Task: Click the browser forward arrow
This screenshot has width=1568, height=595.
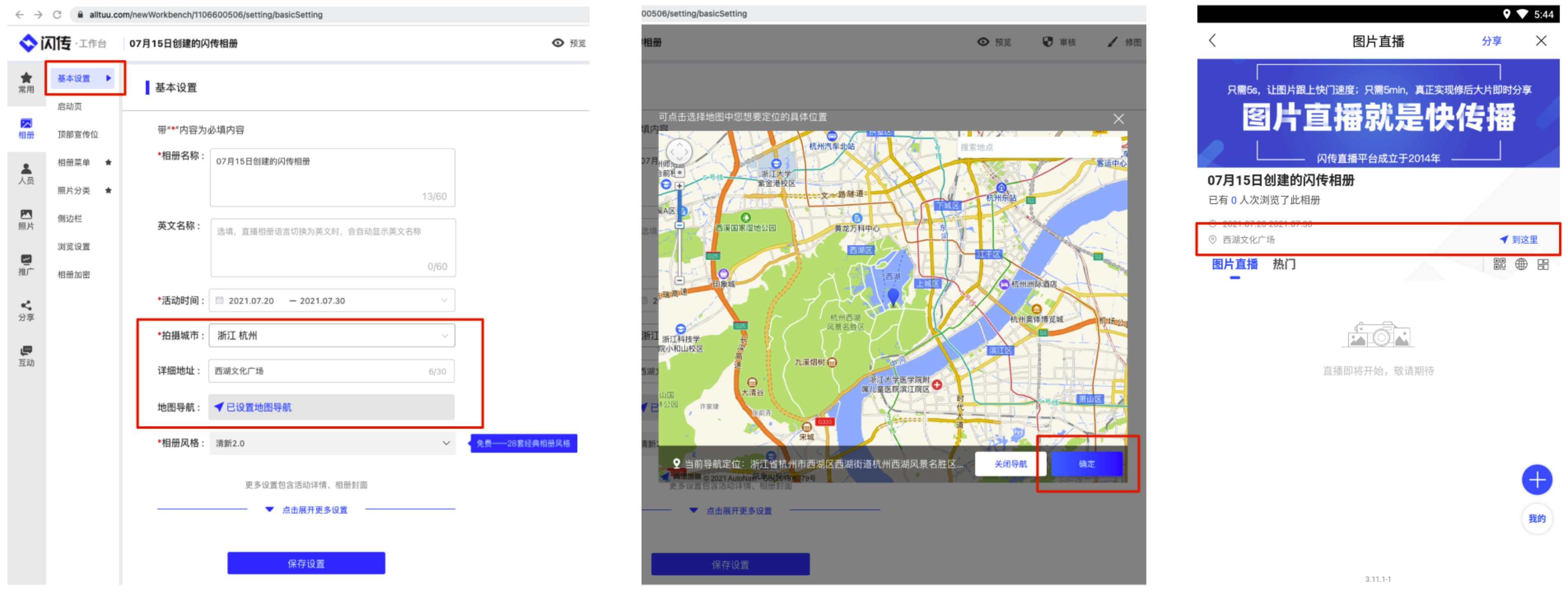Action: point(38,14)
